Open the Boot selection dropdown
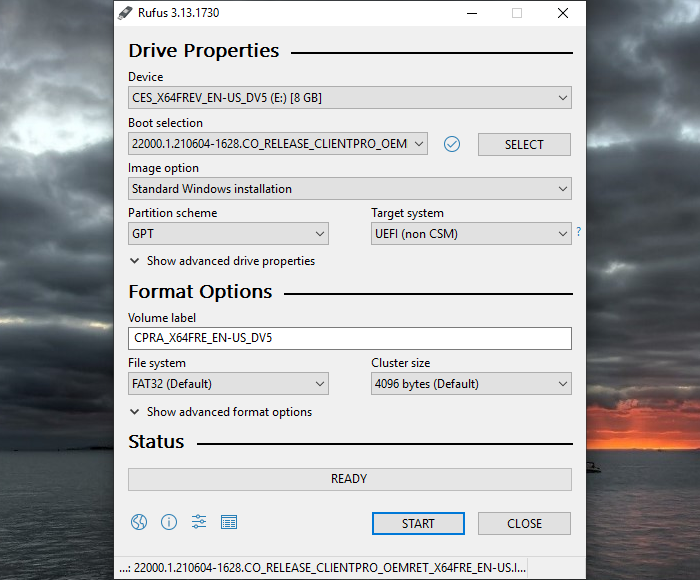The height and width of the screenshot is (580, 700). pos(278,144)
